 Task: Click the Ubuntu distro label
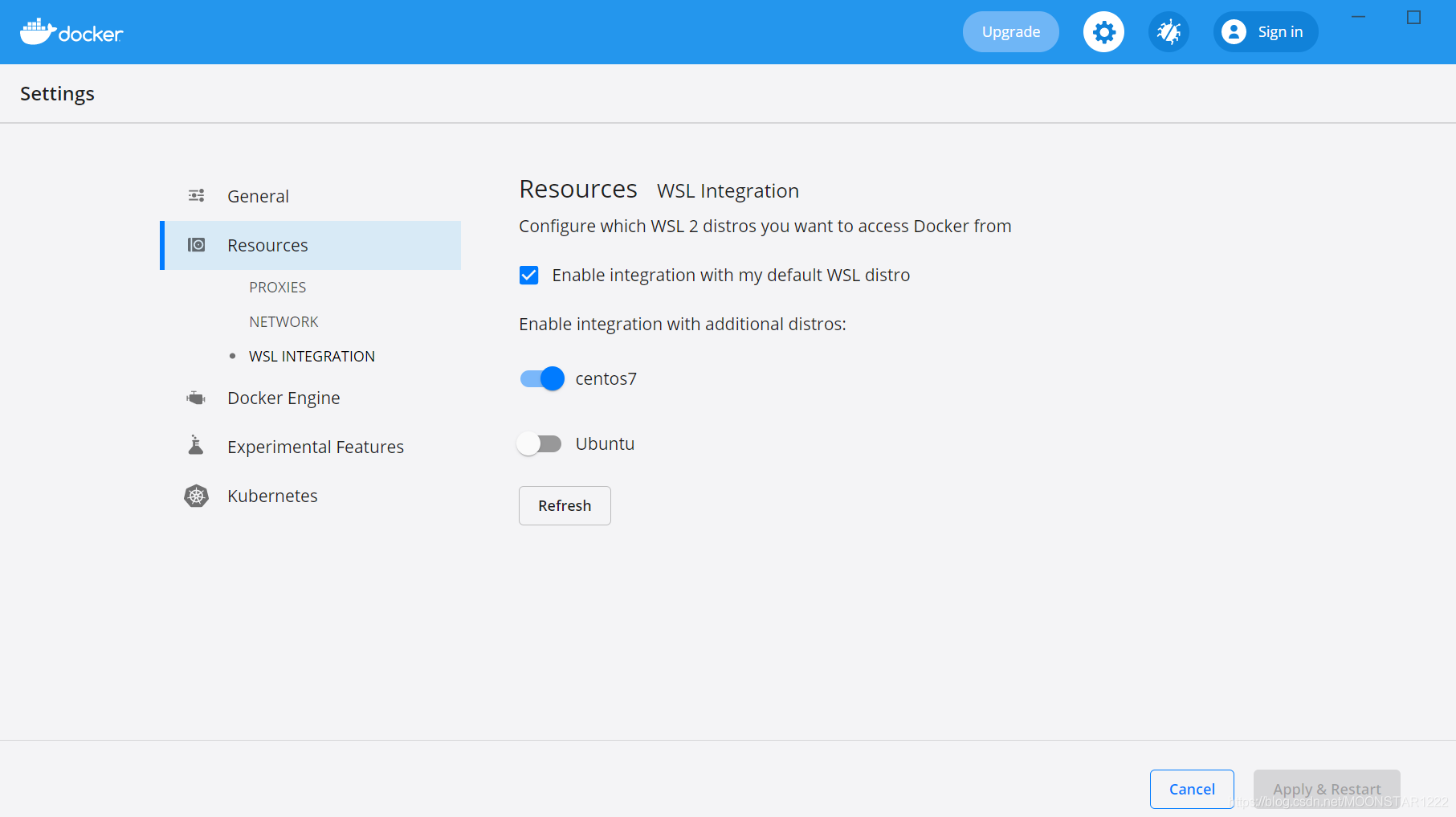[x=605, y=443]
